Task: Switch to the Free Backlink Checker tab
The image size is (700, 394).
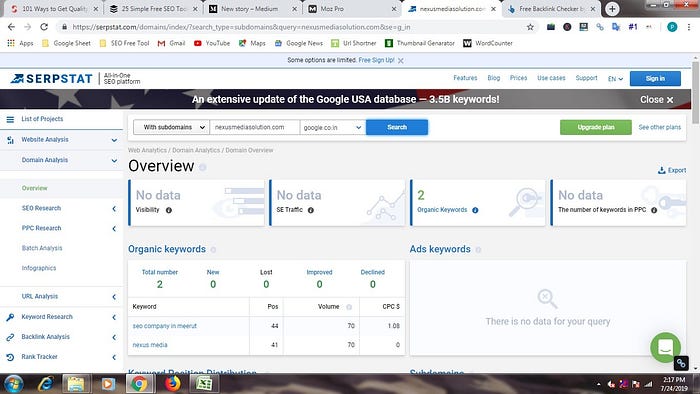Action: (x=552, y=8)
